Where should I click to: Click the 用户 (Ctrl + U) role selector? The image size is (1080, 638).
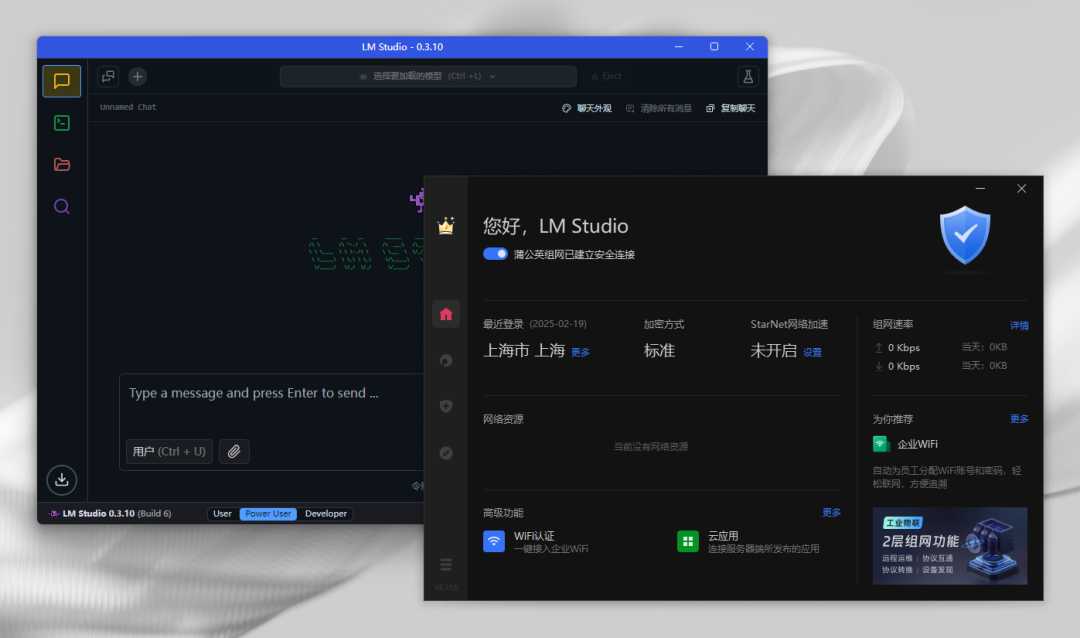(x=169, y=452)
